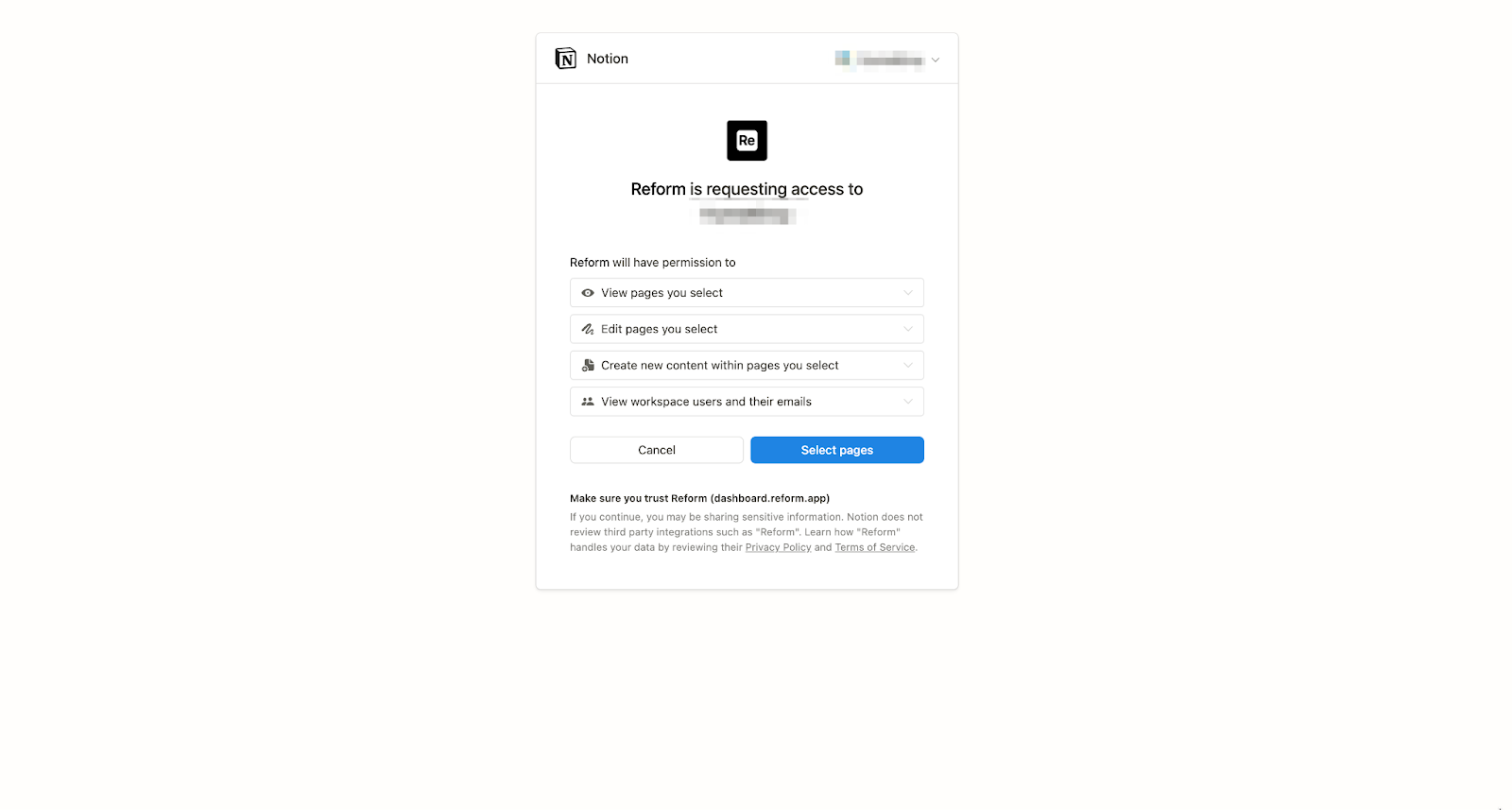The image size is (1512, 810).
Task: Click the 'View pages you select' row label
Action: [x=661, y=293]
